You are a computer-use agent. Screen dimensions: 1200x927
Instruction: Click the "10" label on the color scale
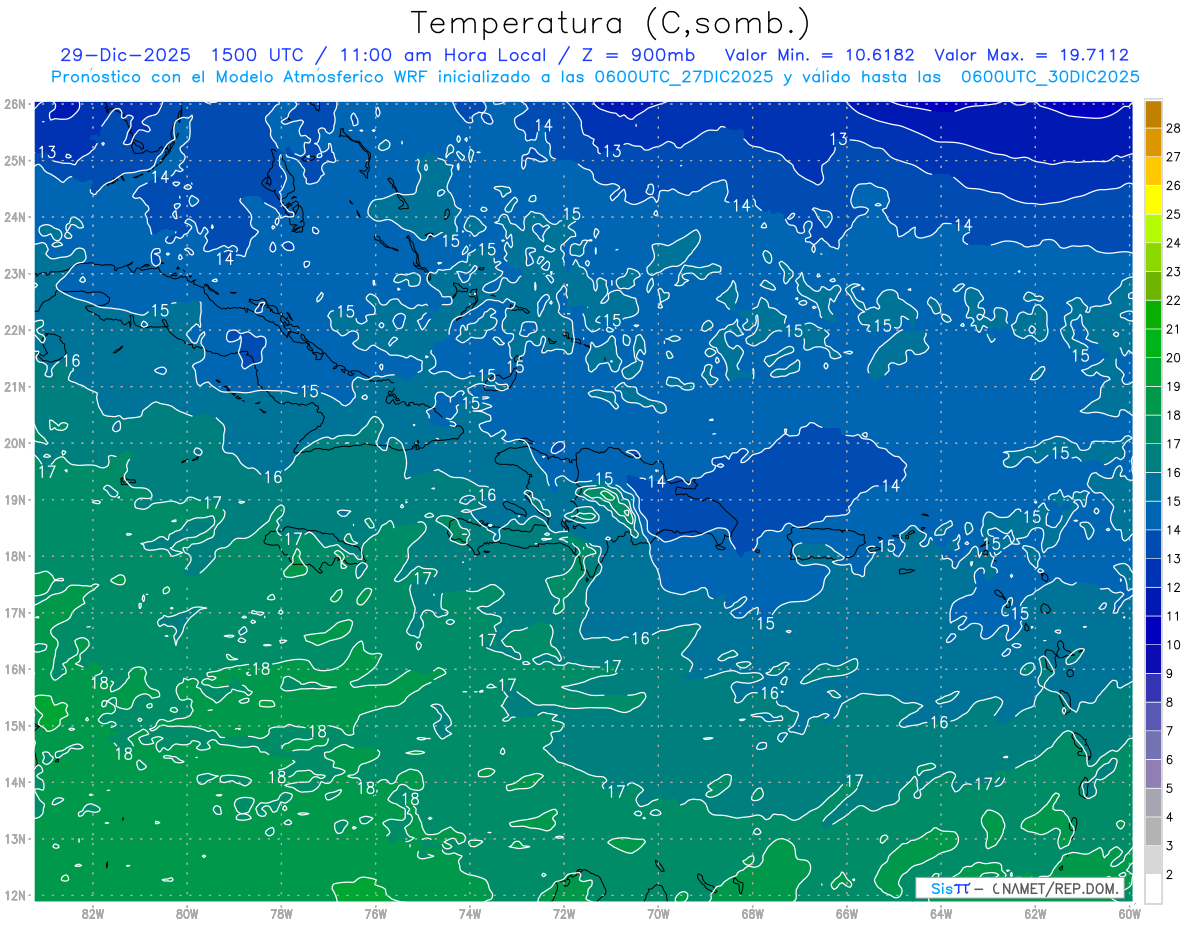[1174, 645]
